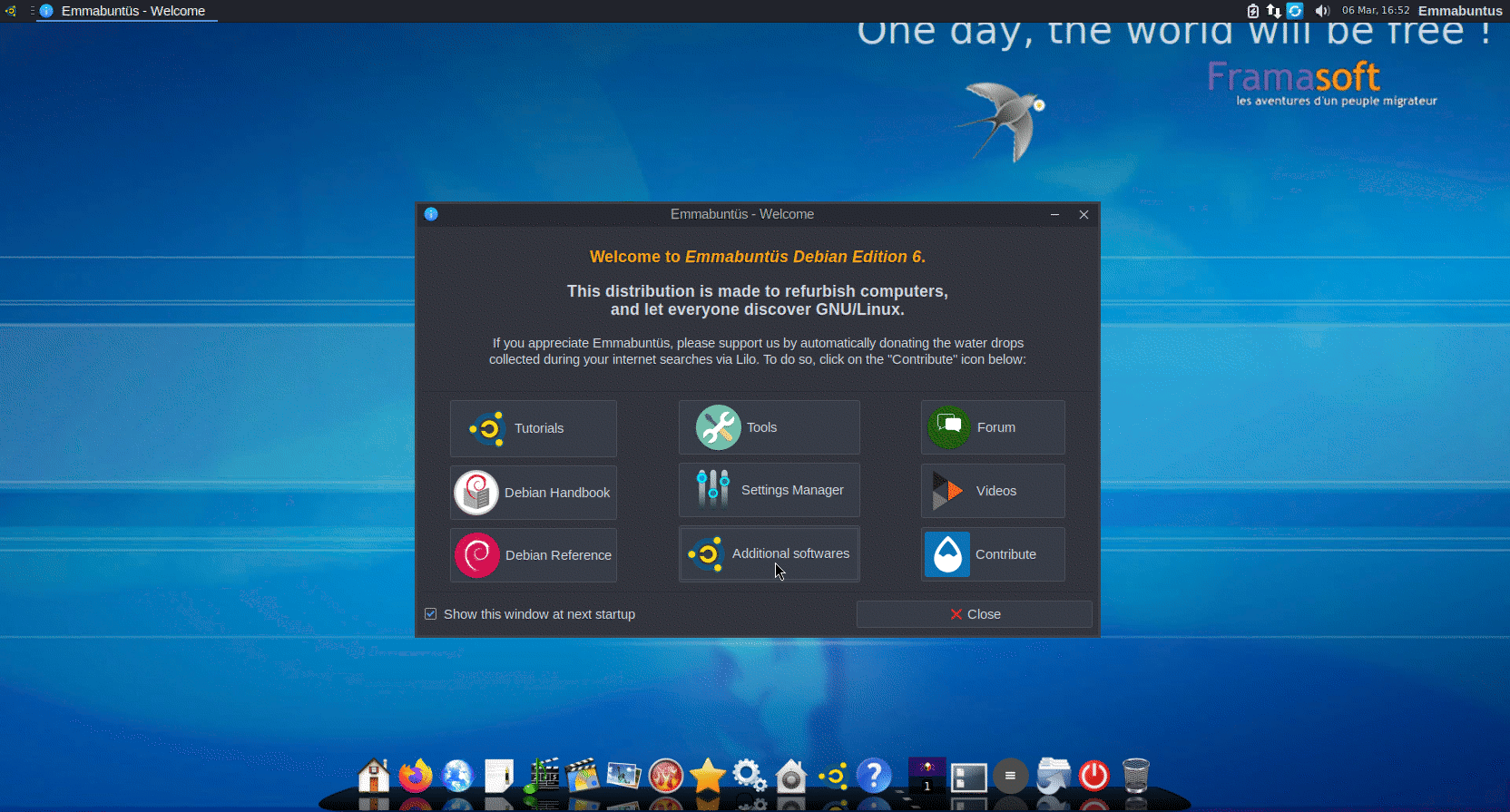Click the date and time clock in panel
Viewport: 1510px width, 812px height.
(x=1376, y=11)
